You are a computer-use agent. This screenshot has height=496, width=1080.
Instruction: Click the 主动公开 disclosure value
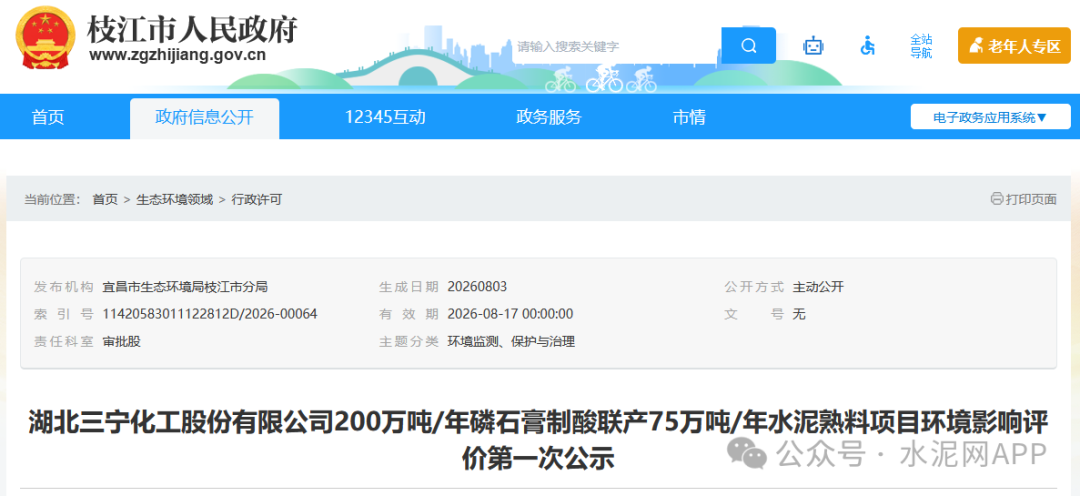tap(818, 287)
